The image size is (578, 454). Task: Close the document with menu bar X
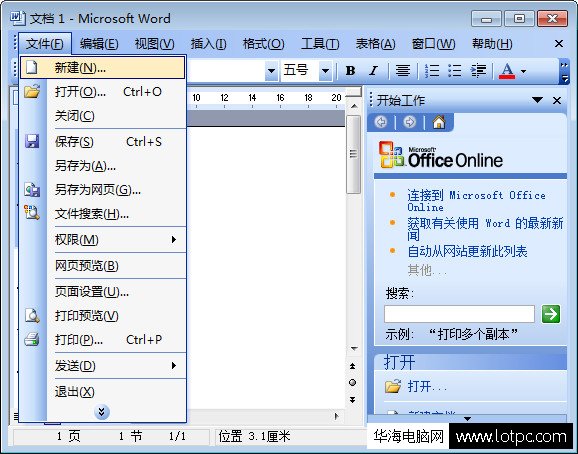click(x=559, y=44)
